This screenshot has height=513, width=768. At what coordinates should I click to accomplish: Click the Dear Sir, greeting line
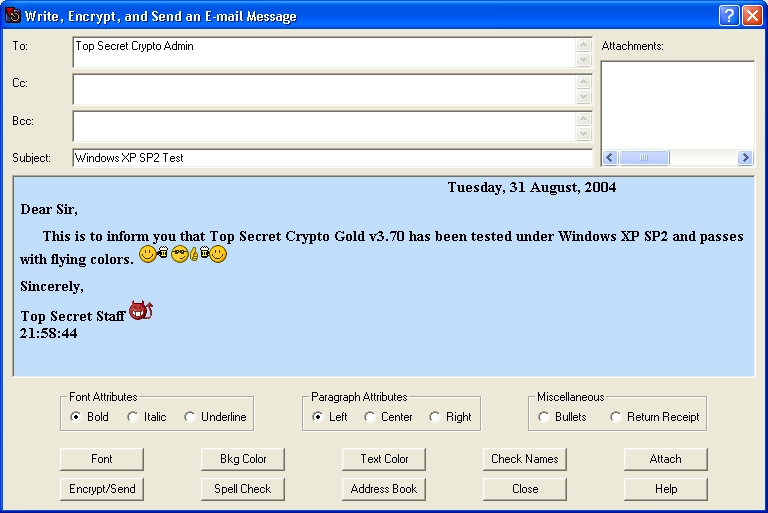tap(49, 210)
